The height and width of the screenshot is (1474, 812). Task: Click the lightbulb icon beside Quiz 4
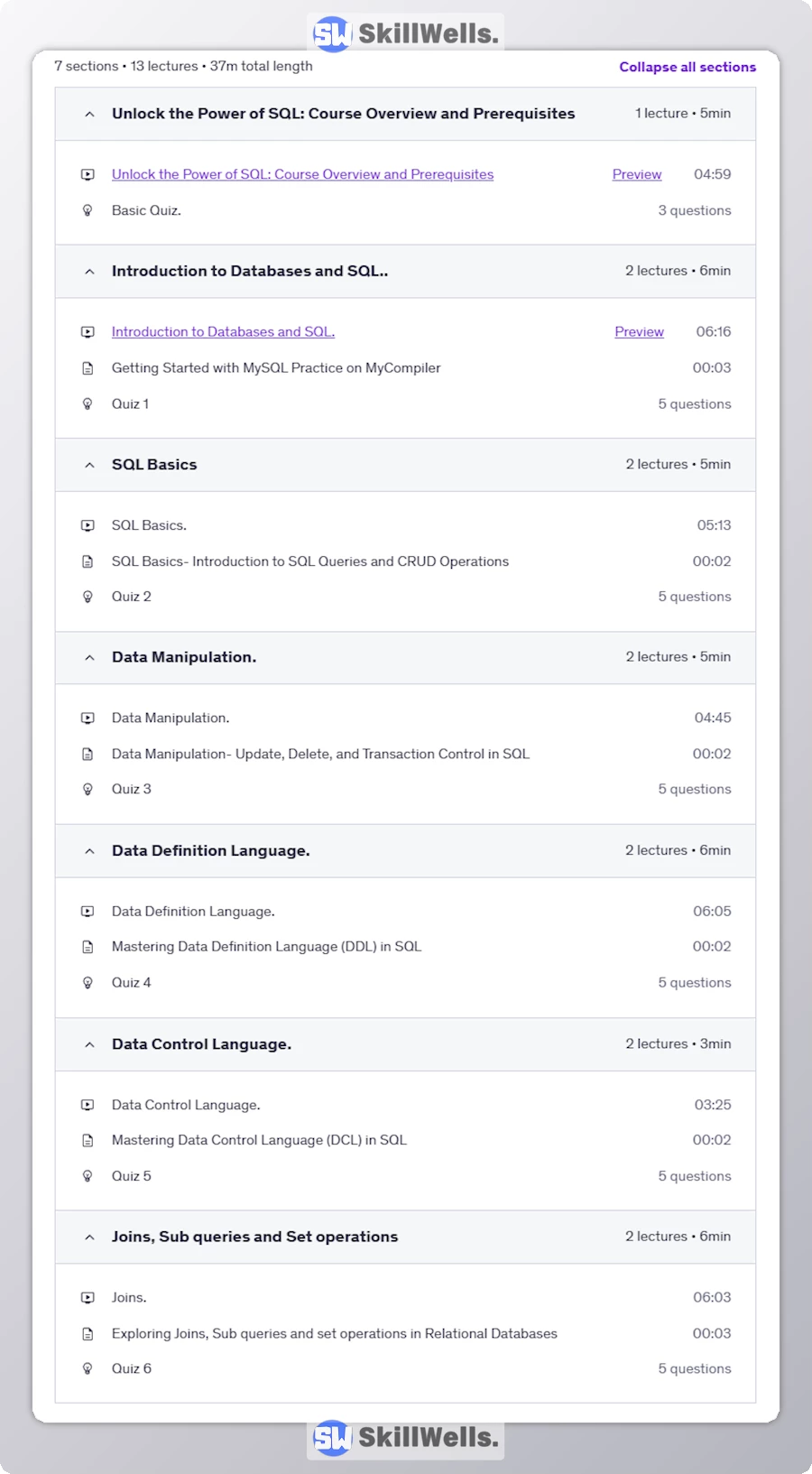88,983
